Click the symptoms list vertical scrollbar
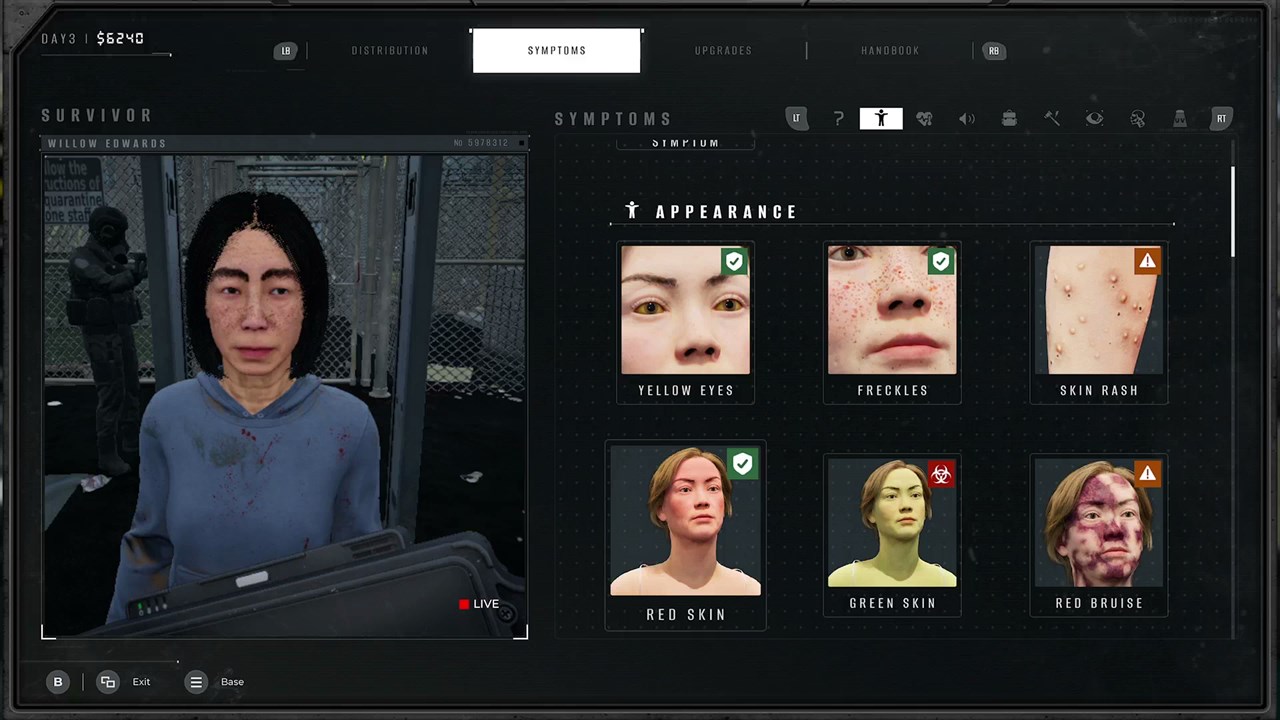The height and width of the screenshot is (720, 1280). 1233,210
